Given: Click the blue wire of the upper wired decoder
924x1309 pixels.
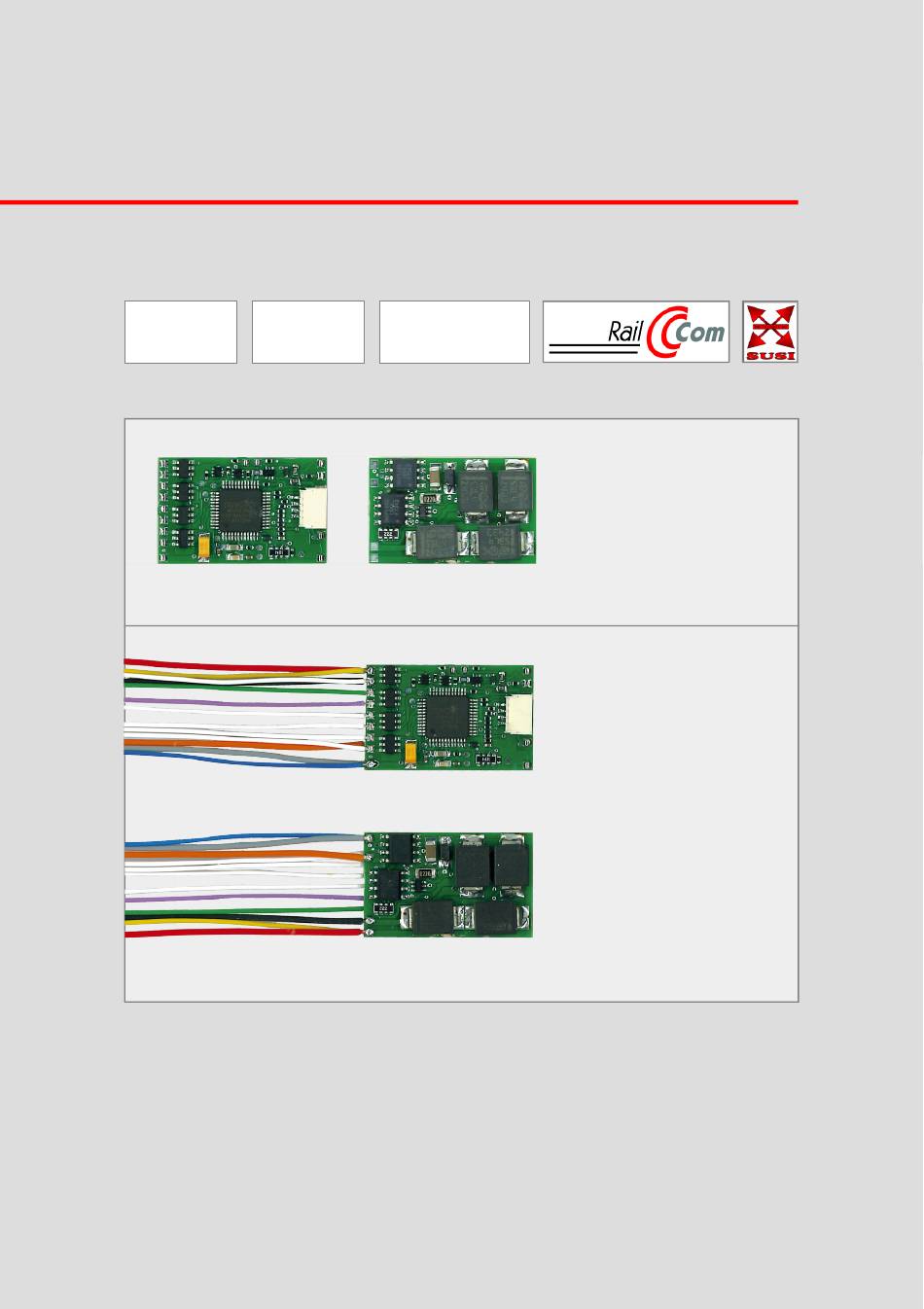Looking at the screenshot, I should click(243, 760).
